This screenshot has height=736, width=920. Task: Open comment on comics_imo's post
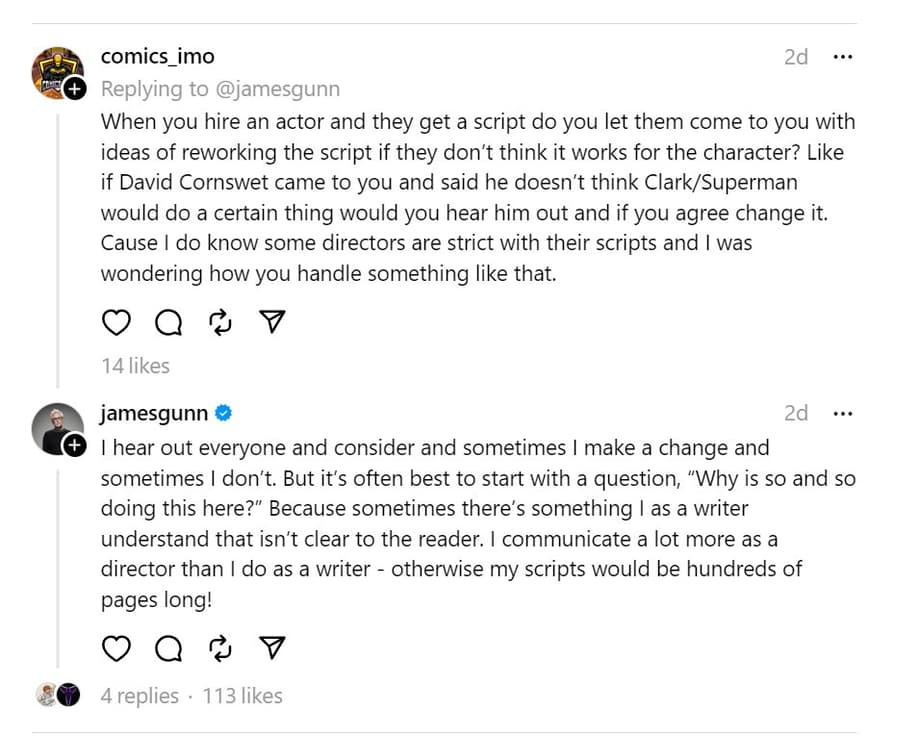pyautogui.click(x=169, y=322)
